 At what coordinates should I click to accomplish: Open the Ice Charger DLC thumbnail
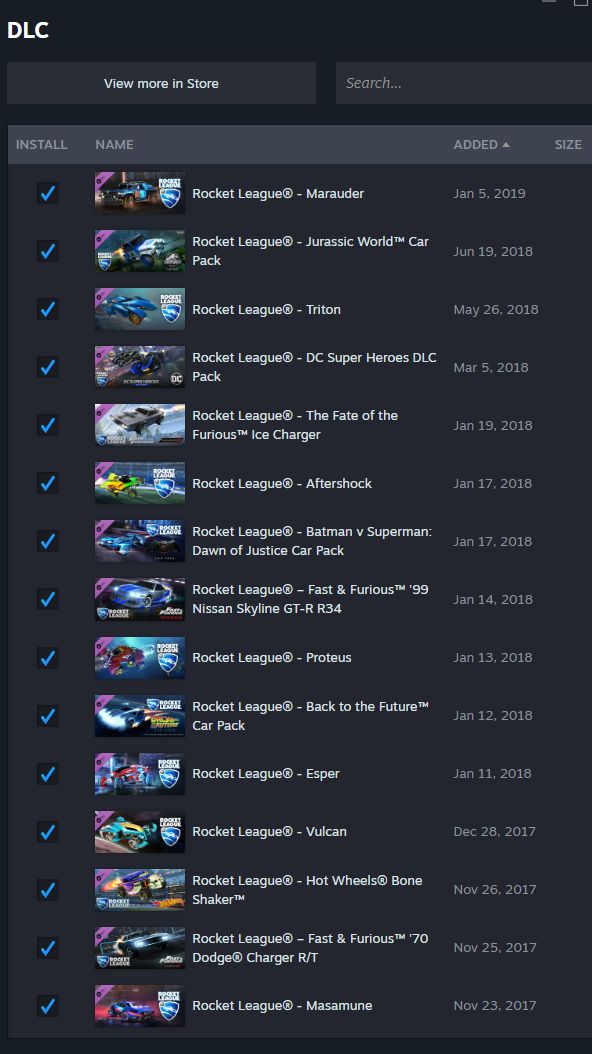click(140, 425)
